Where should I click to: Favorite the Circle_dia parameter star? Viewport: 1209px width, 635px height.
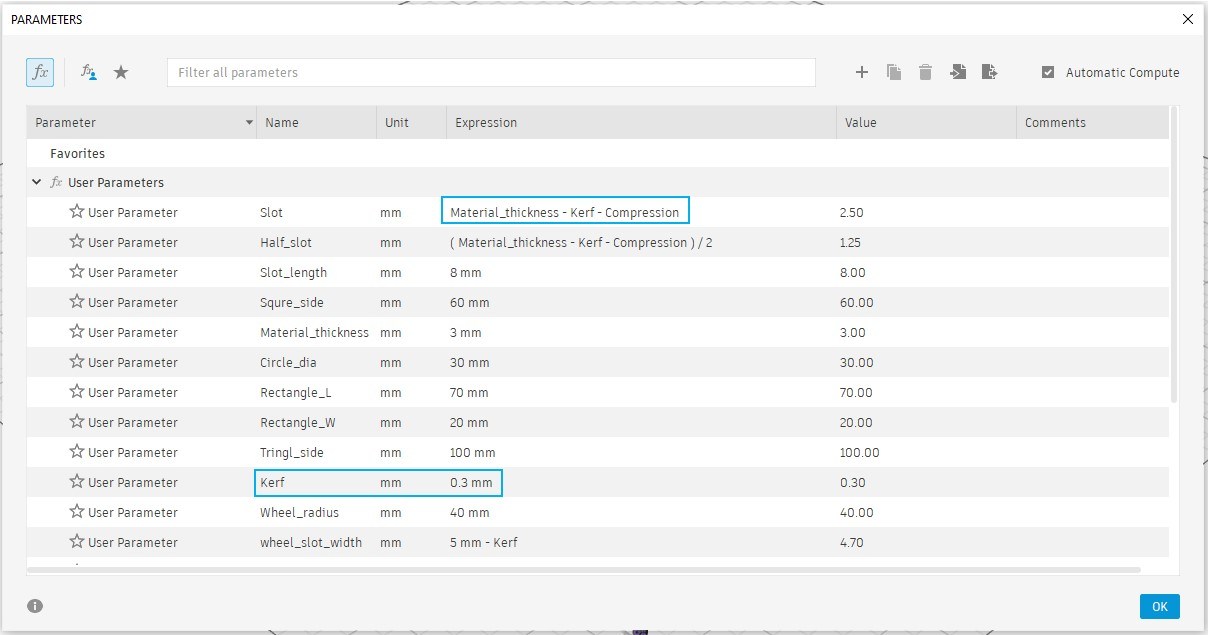pos(77,362)
